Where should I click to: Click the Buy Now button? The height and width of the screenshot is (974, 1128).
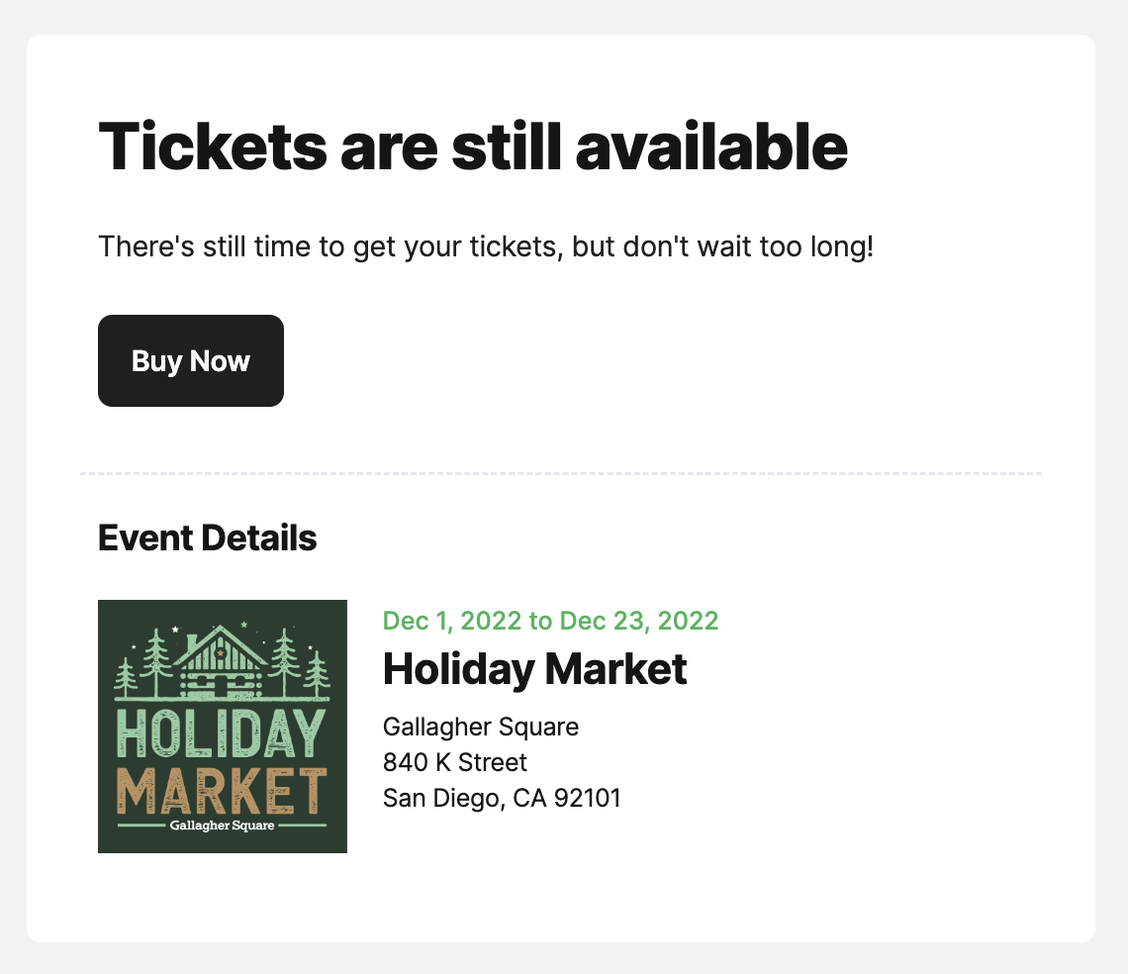190,361
